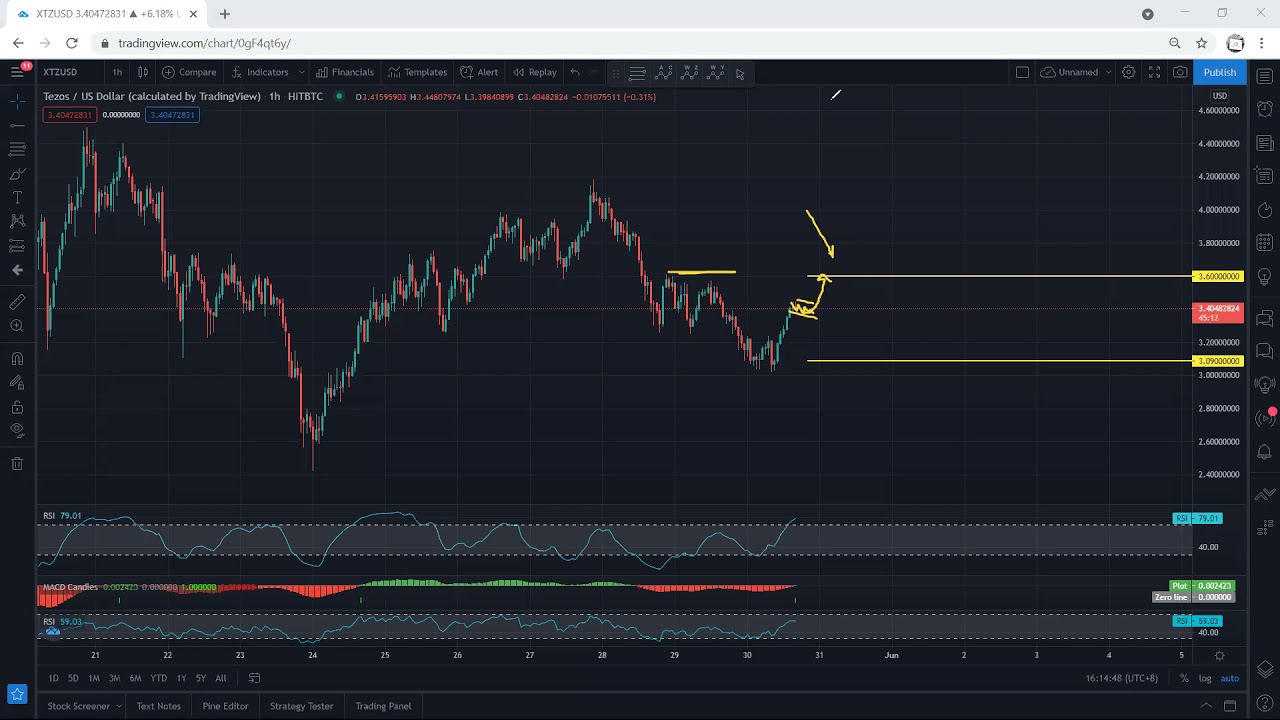Open the layout selection square icon
The image size is (1280, 720).
click(1022, 72)
